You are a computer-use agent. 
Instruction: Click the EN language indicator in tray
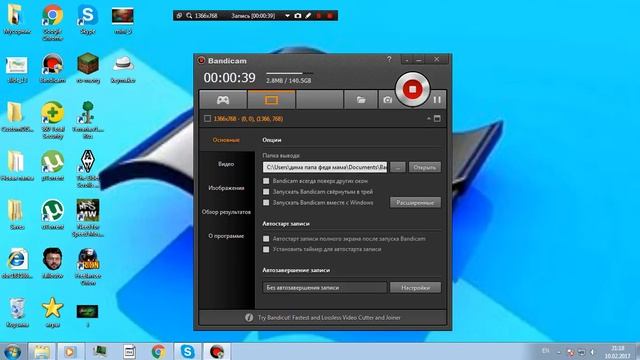click(545, 351)
